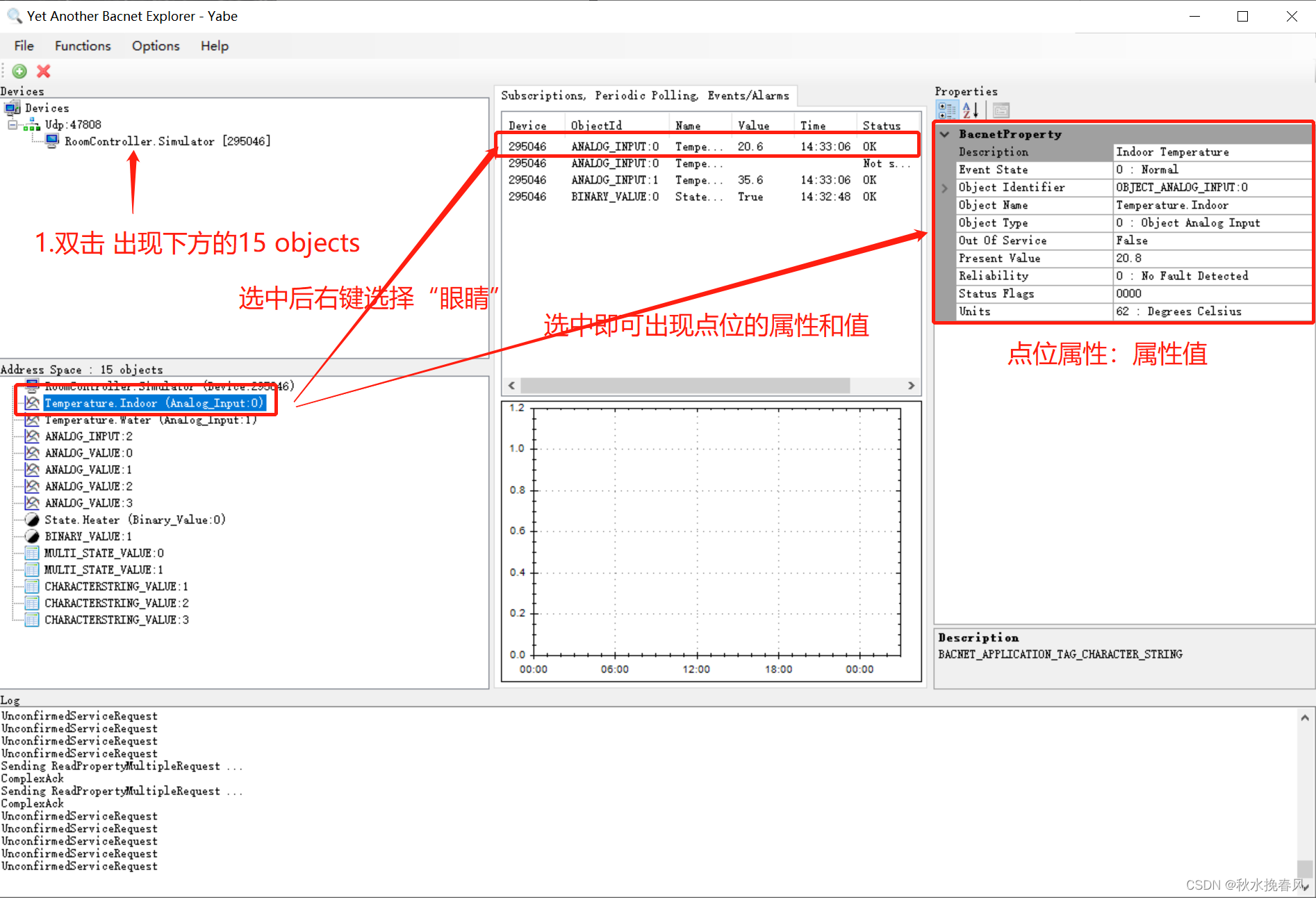Screen dimensions: 1316x898
Task: Click the Status Flags value 0000
Action: pyautogui.click(x=1212, y=294)
